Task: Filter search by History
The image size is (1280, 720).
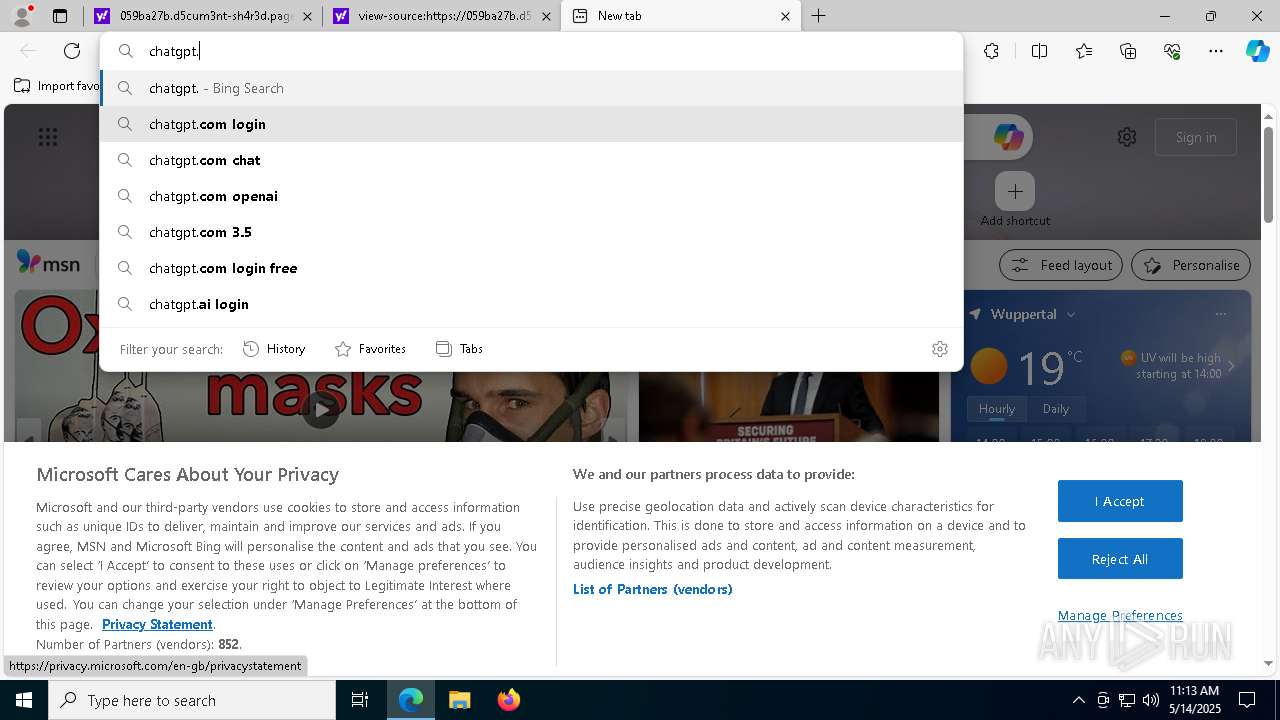Action: 274,349
